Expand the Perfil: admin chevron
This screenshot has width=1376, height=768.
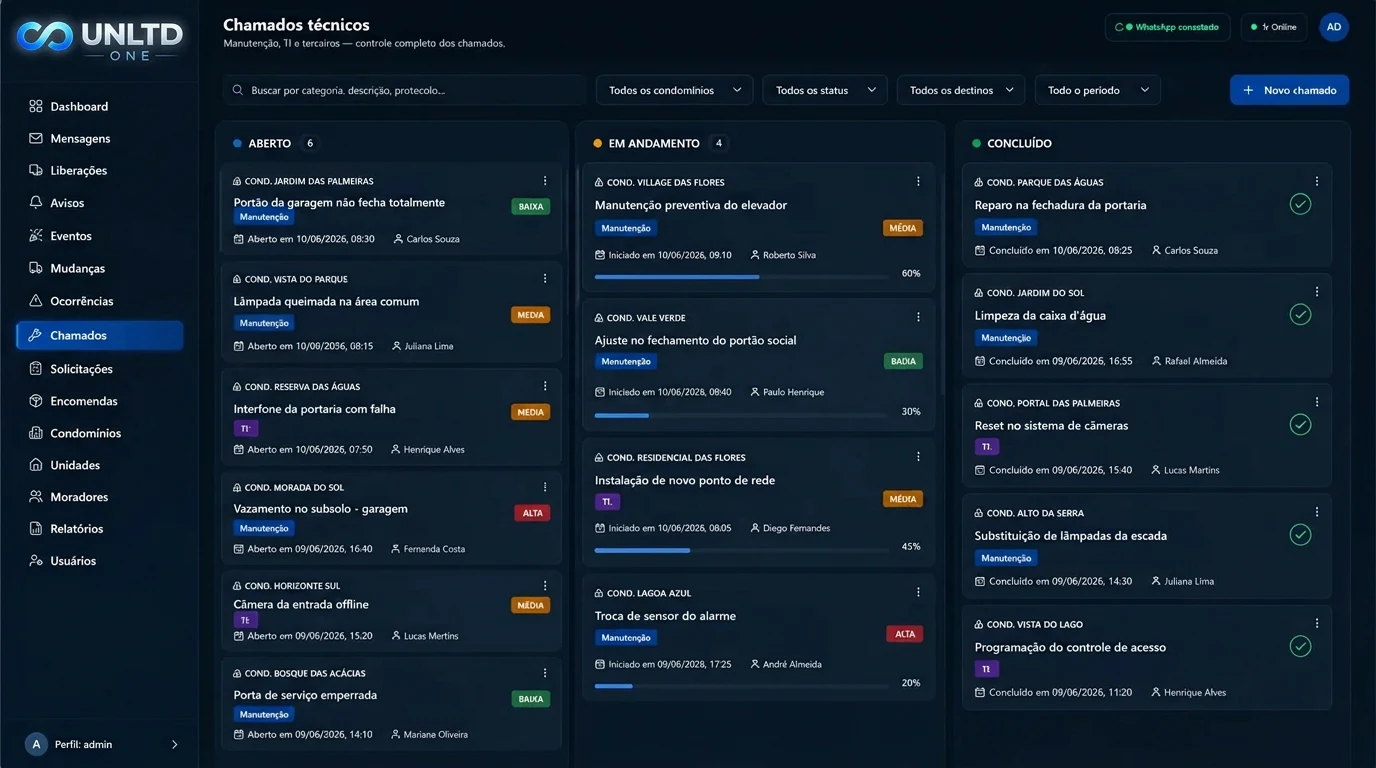[175, 744]
